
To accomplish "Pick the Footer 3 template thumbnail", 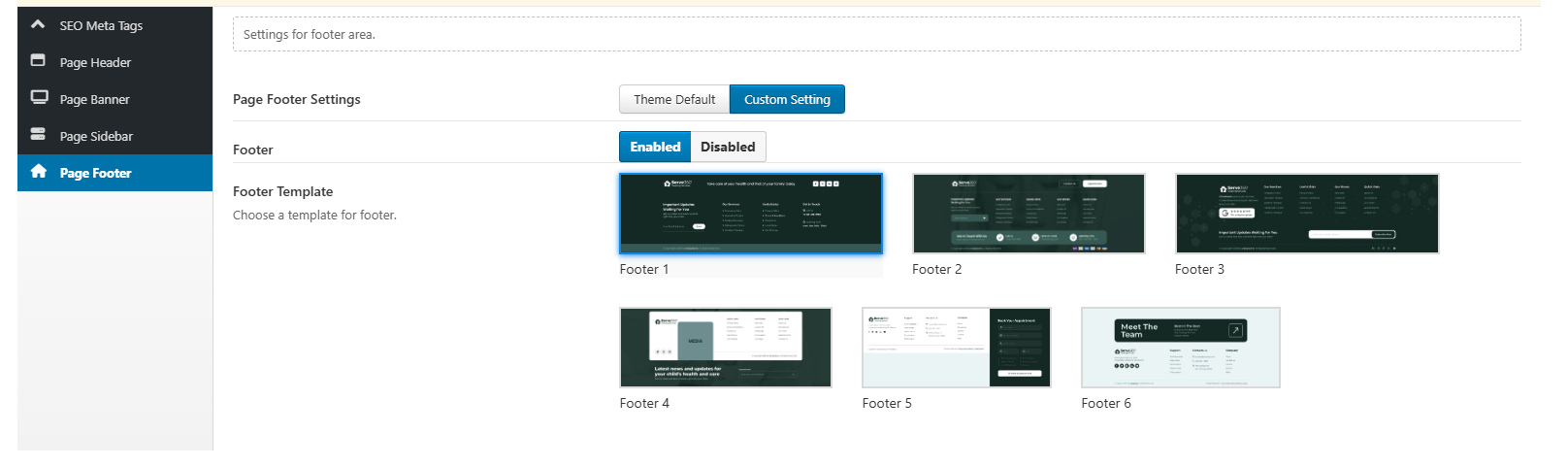I will pyautogui.click(x=1306, y=214).
